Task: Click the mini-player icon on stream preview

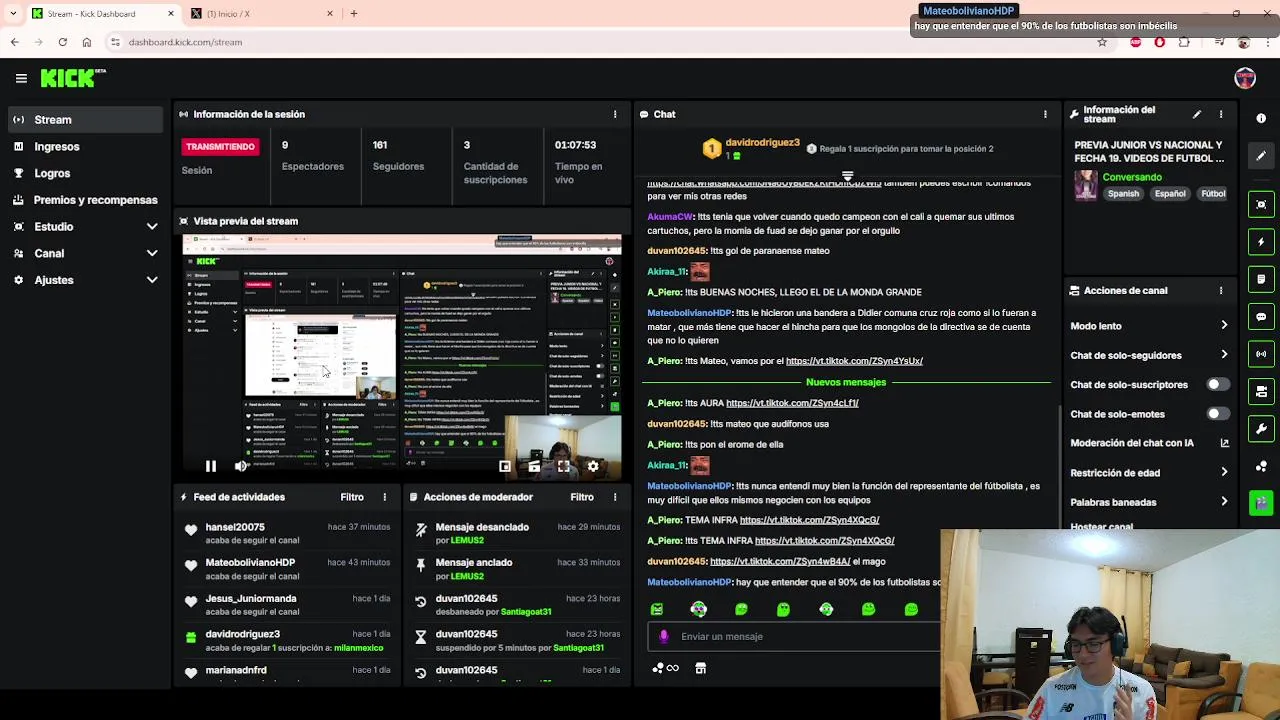Action: click(505, 467)
